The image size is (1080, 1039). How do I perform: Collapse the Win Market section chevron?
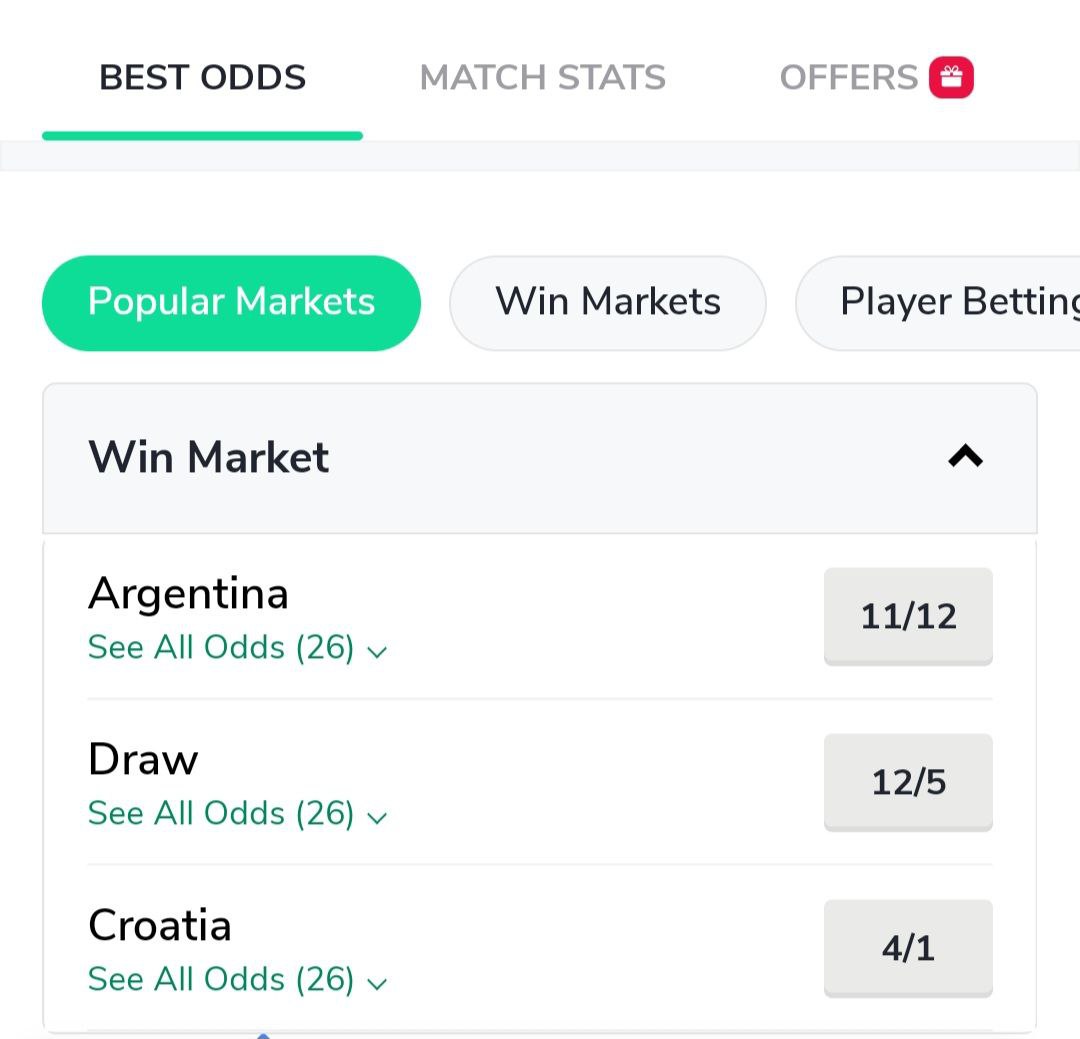point(965,457)
